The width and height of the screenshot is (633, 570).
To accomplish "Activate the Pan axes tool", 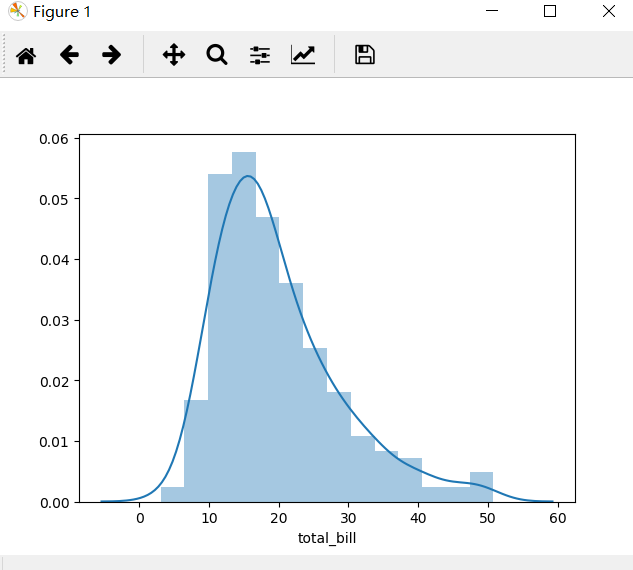I will click(174, 55).
